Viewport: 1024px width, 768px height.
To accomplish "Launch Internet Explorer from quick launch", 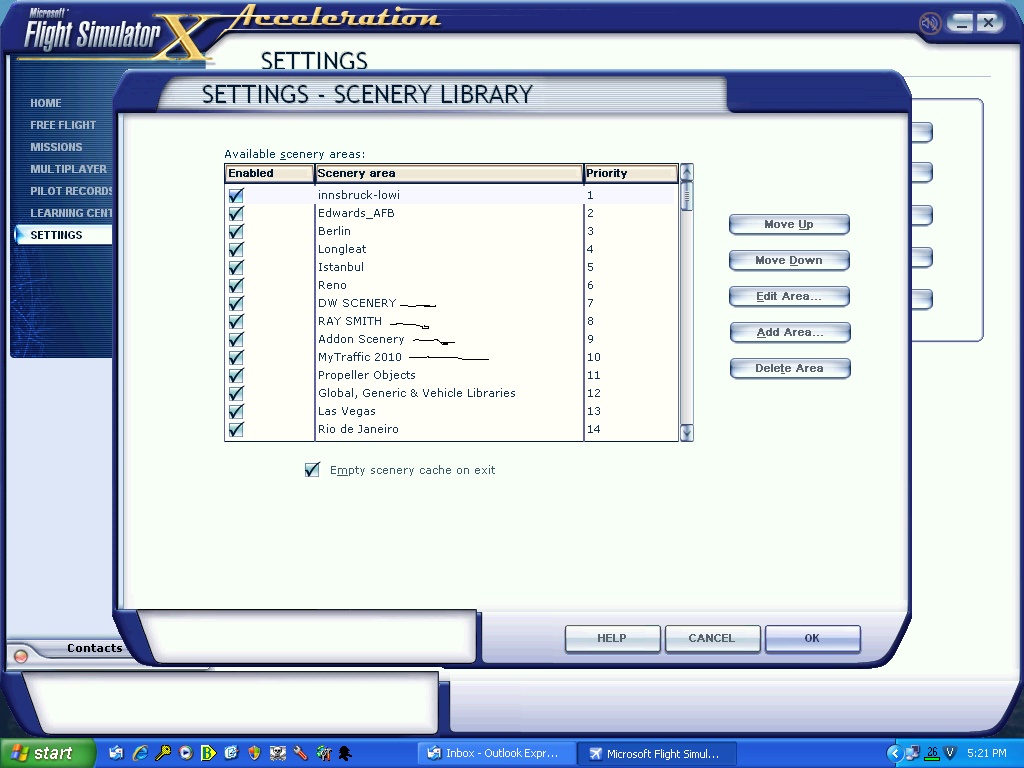I will 140,753.
